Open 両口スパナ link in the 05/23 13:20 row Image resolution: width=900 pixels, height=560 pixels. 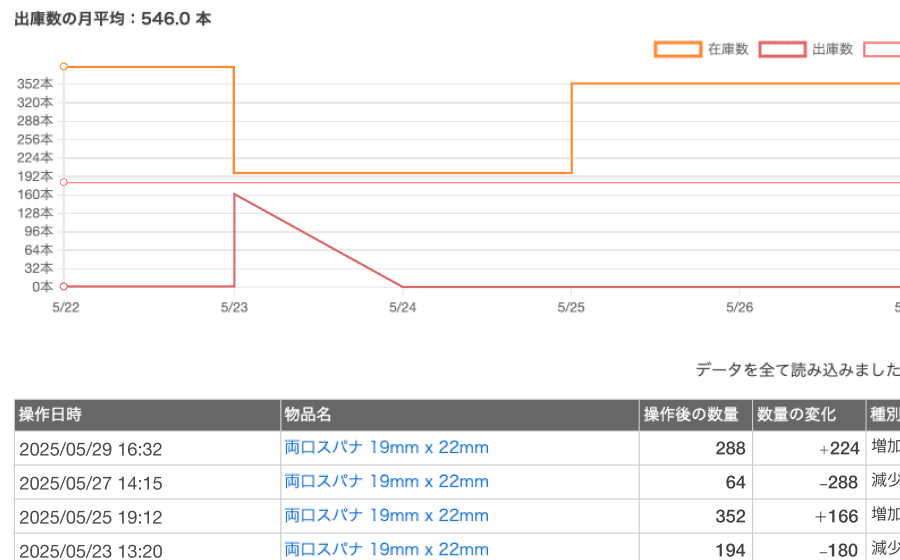click(x=387, y=549)
